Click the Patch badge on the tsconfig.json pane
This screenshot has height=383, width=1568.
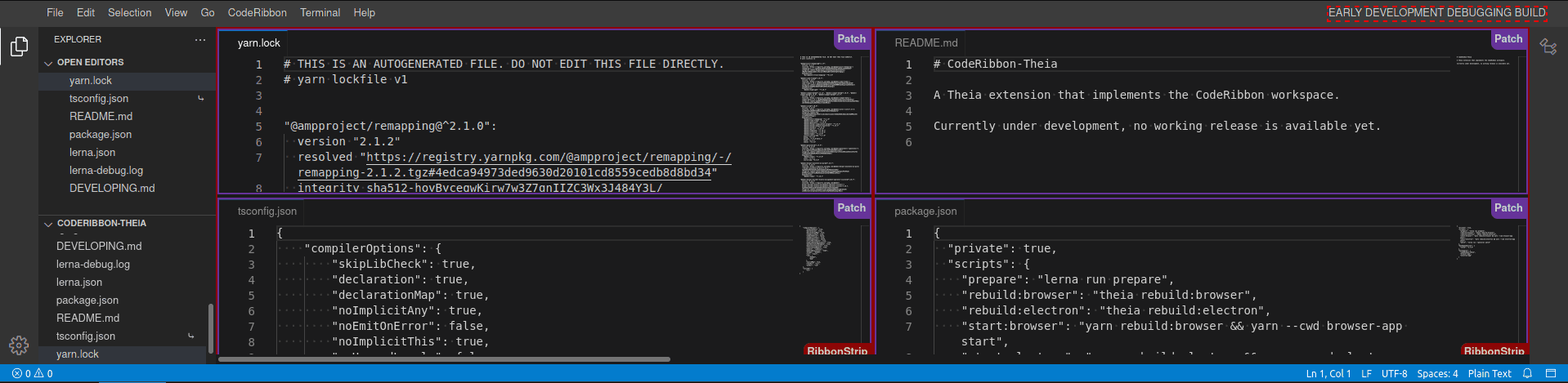(x=851, y=208)
